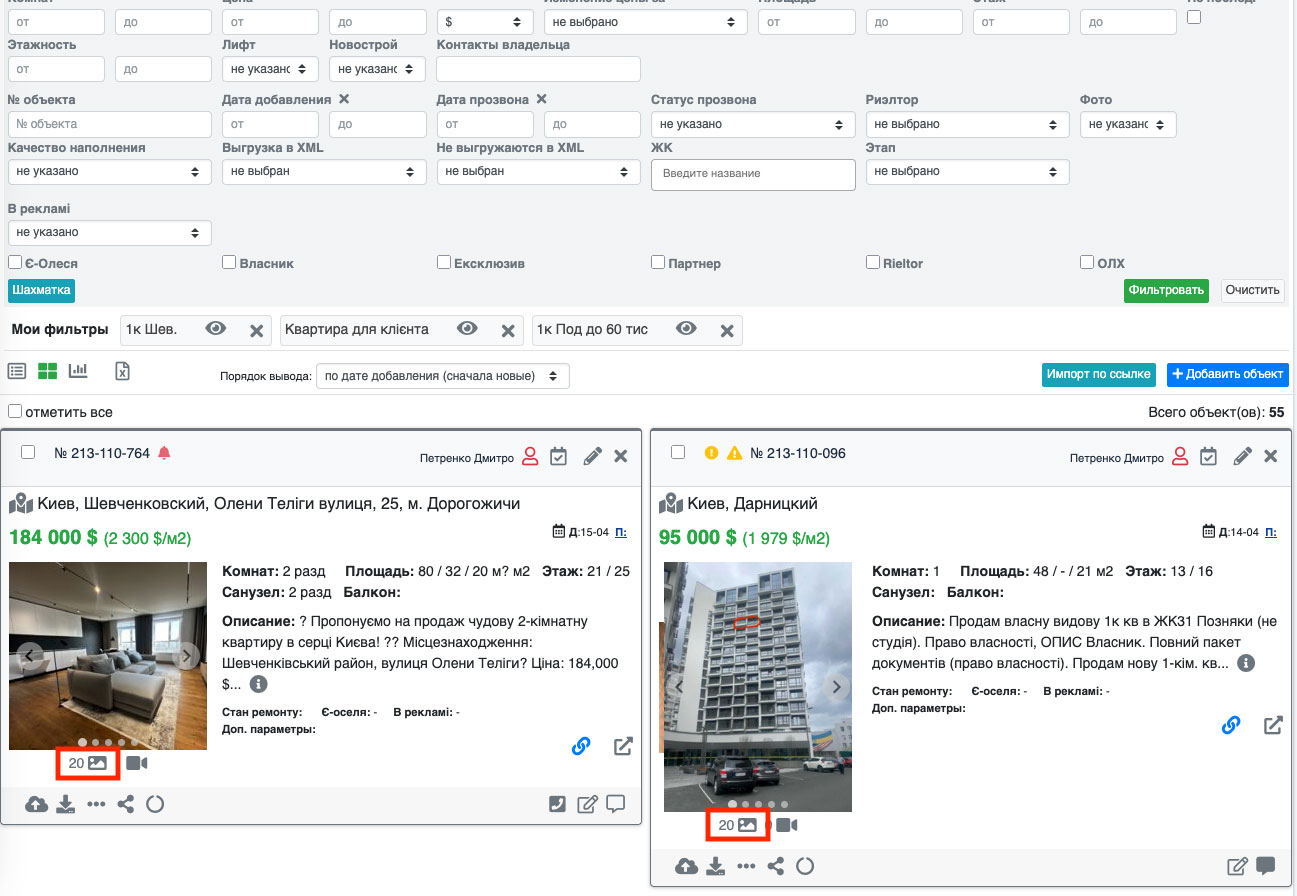Copy the link for the Дарницкий listing
The height and width of the screenshot is (896, 1297).
click(1231, 725)
